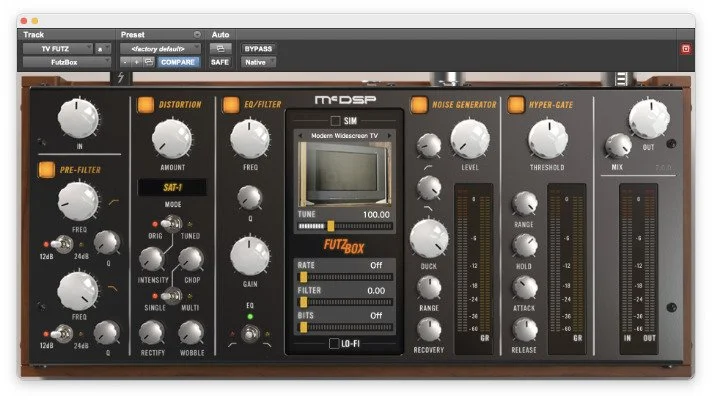Adjust the TUNE slider

(x=345, y=226)
